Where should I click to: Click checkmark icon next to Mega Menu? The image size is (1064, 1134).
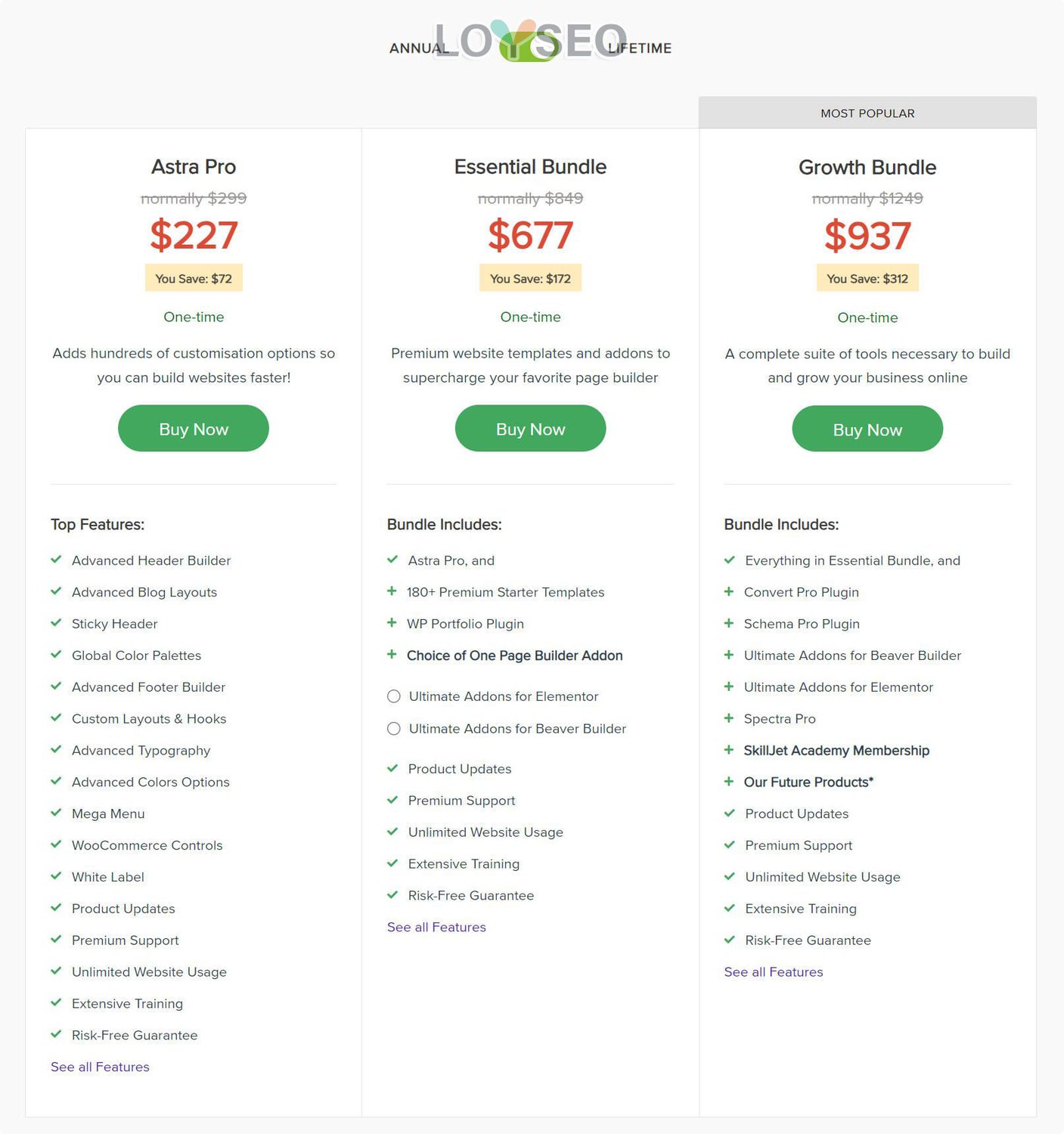pos(56,813)
